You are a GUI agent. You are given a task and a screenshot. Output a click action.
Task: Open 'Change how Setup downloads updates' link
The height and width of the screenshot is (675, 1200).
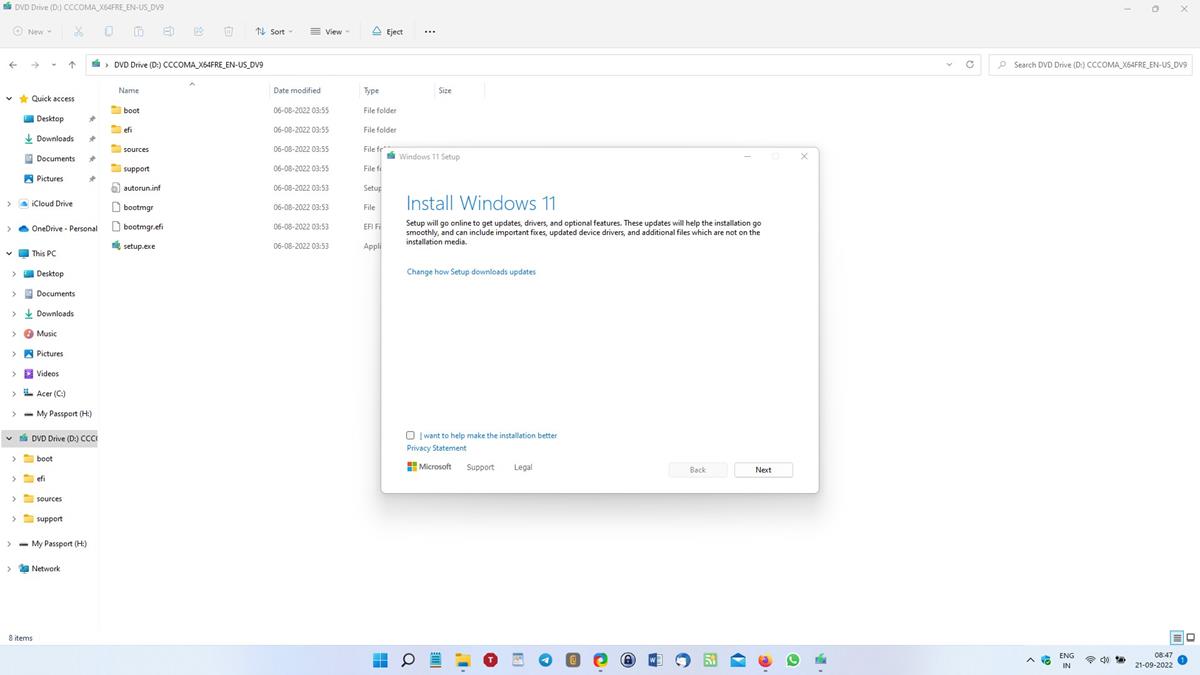pos(471,272)
